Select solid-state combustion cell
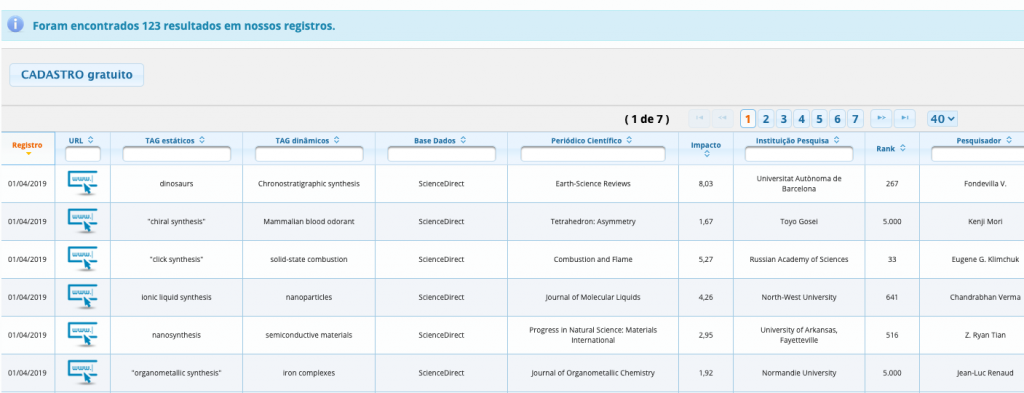The width and height of the screenshot is (1024, 393). [x=309, y=259]
